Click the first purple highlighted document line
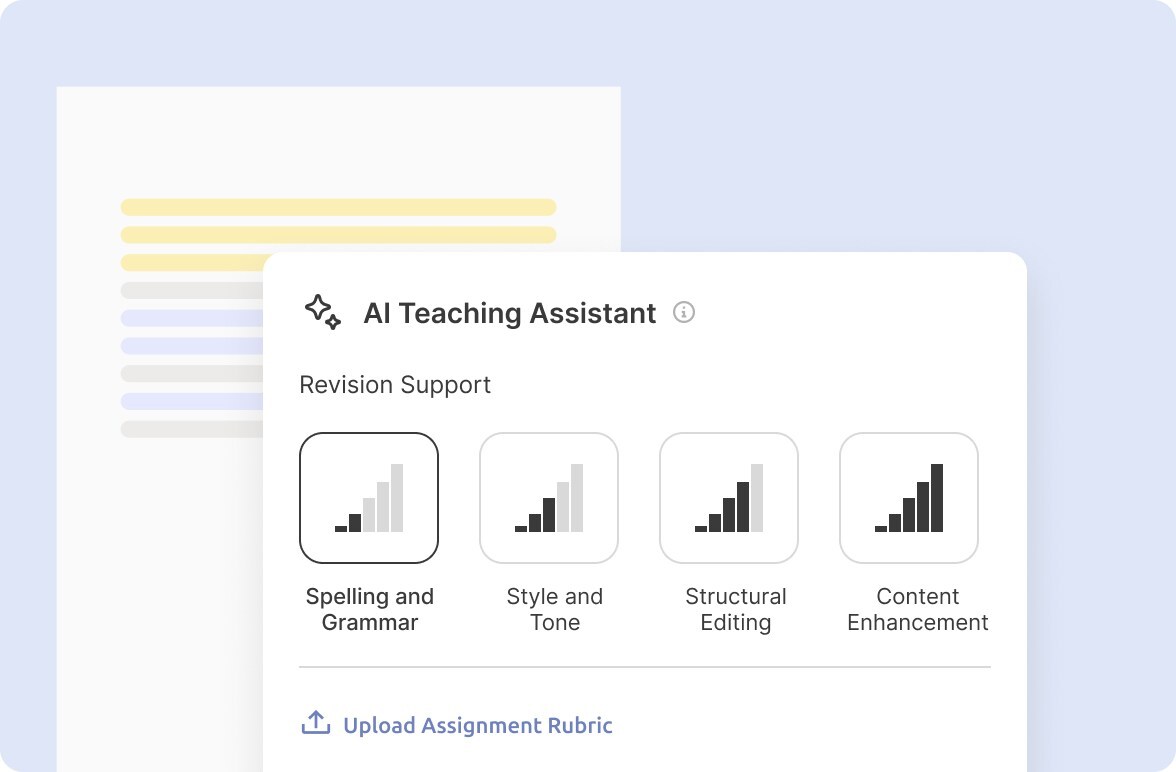 pyautogui.click(x=192, y=318)
